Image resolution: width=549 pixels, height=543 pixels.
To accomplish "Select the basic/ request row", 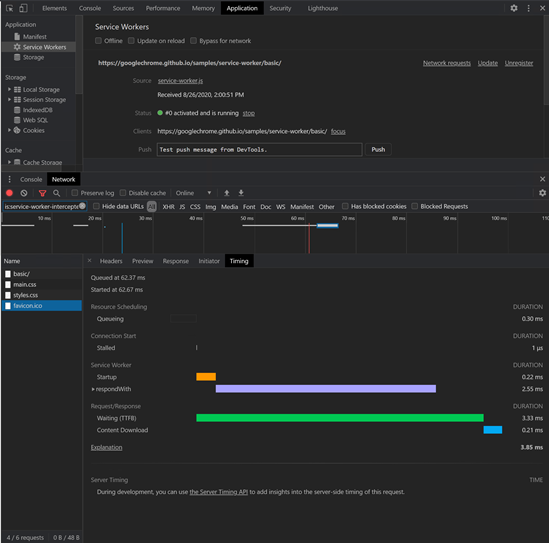I will pos(42,274).
